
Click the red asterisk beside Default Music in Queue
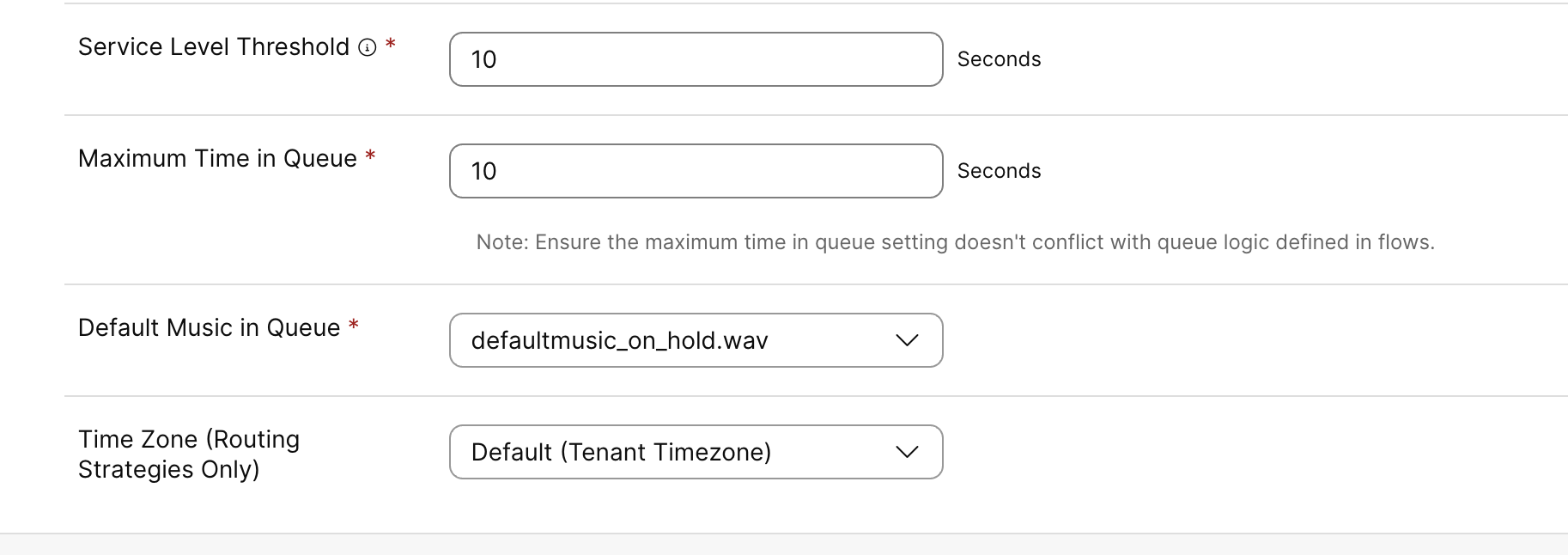[x=353, y=325]
